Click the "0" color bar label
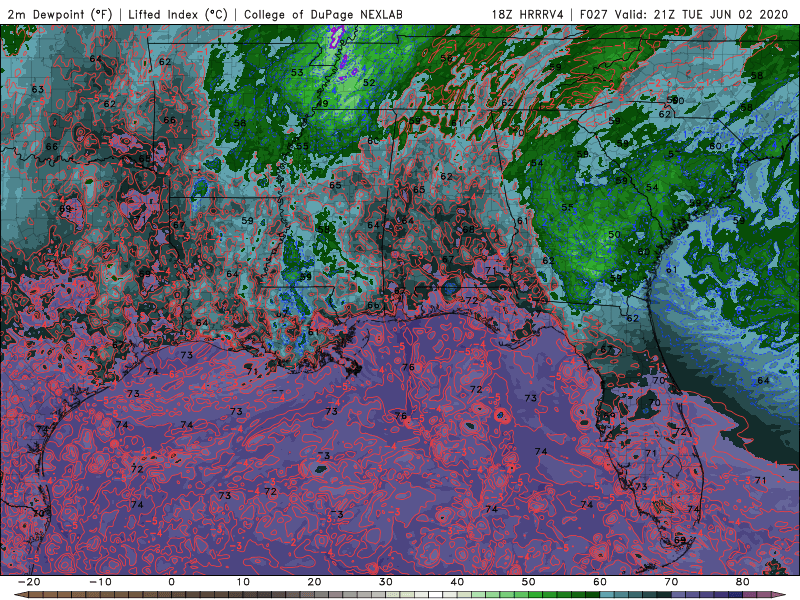Image resolution: width=800 pixels, height=600 pixels. pos(171,582)
